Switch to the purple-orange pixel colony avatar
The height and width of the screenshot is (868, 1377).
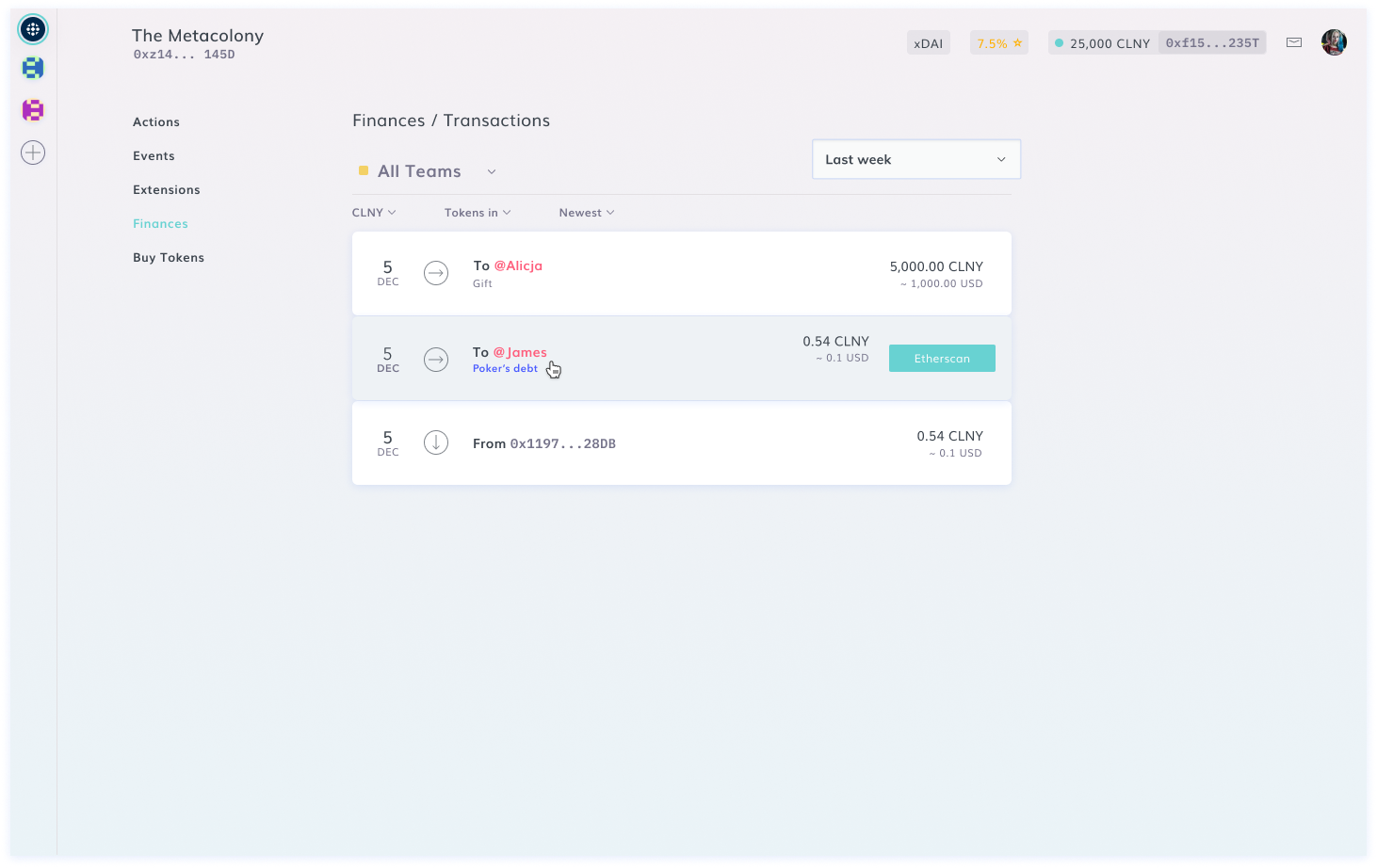coord(33,110)
